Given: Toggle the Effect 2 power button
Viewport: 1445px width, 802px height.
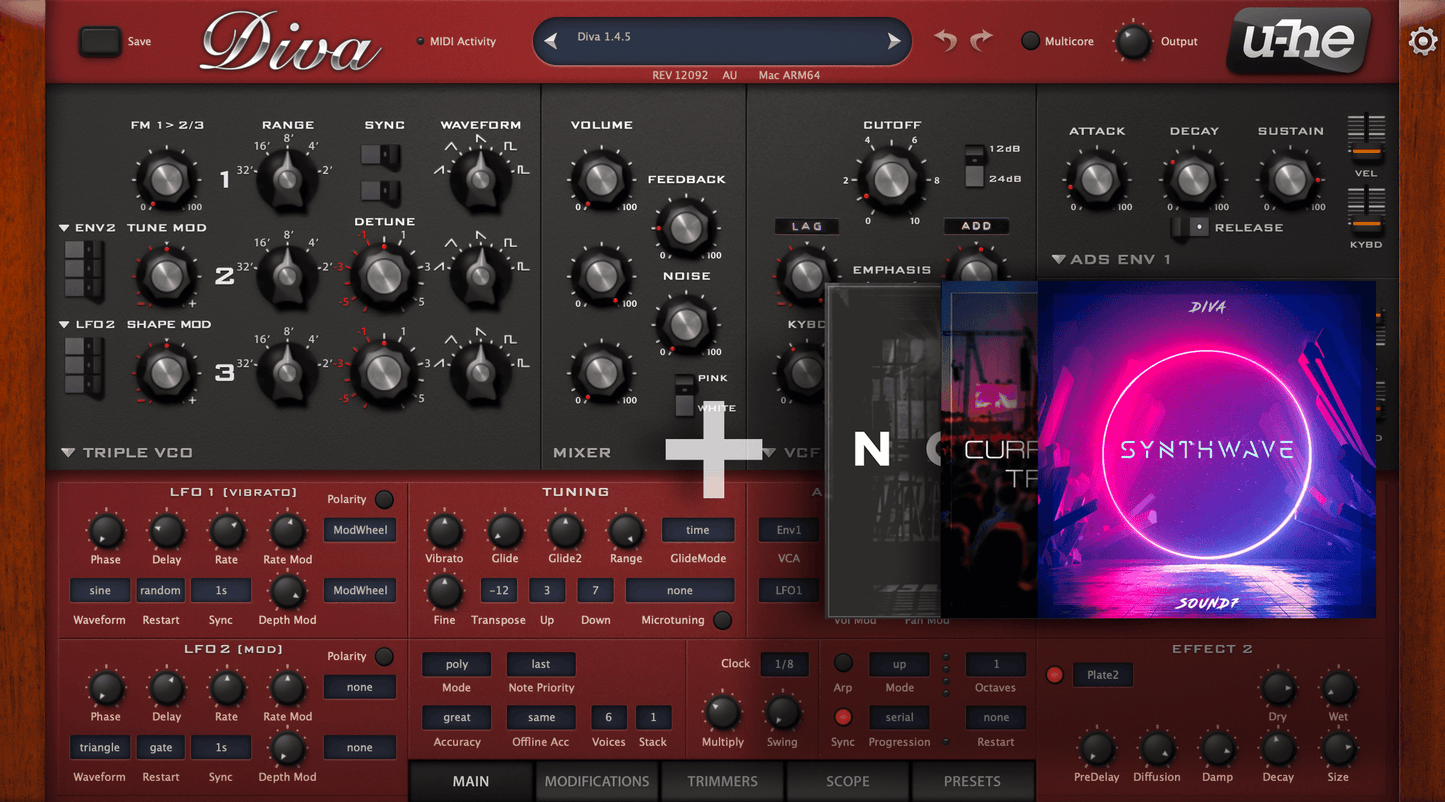Looking at the screenshot, I should [1054, 675].
